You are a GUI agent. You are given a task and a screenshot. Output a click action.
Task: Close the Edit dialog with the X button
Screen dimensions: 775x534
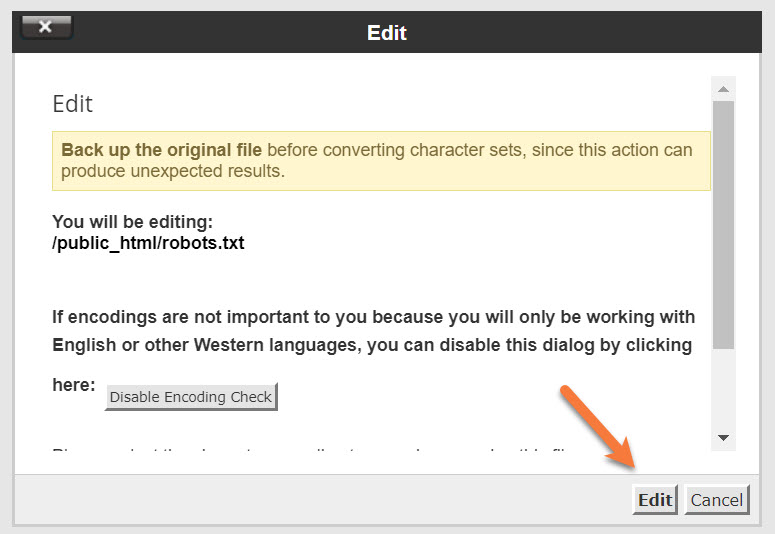(46, 27)
